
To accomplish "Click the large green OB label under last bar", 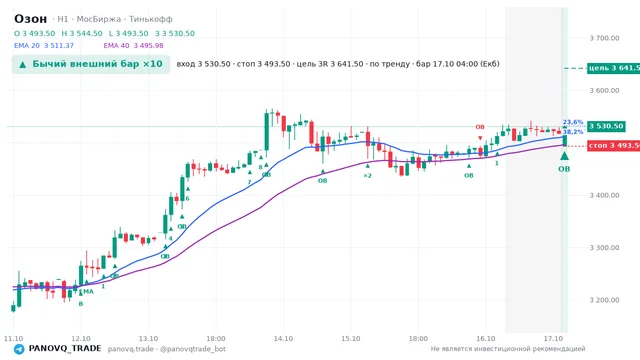I will [x=564, y=169].
